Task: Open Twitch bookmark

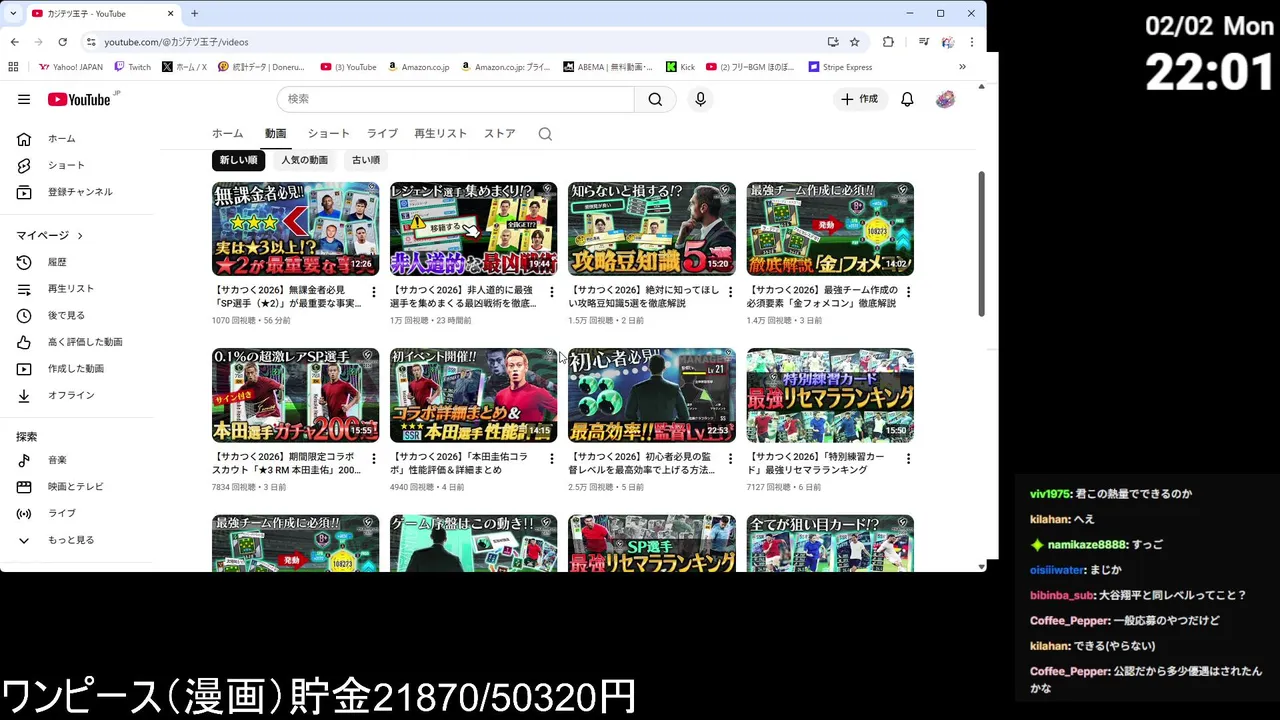Action: tap(133, 67)
